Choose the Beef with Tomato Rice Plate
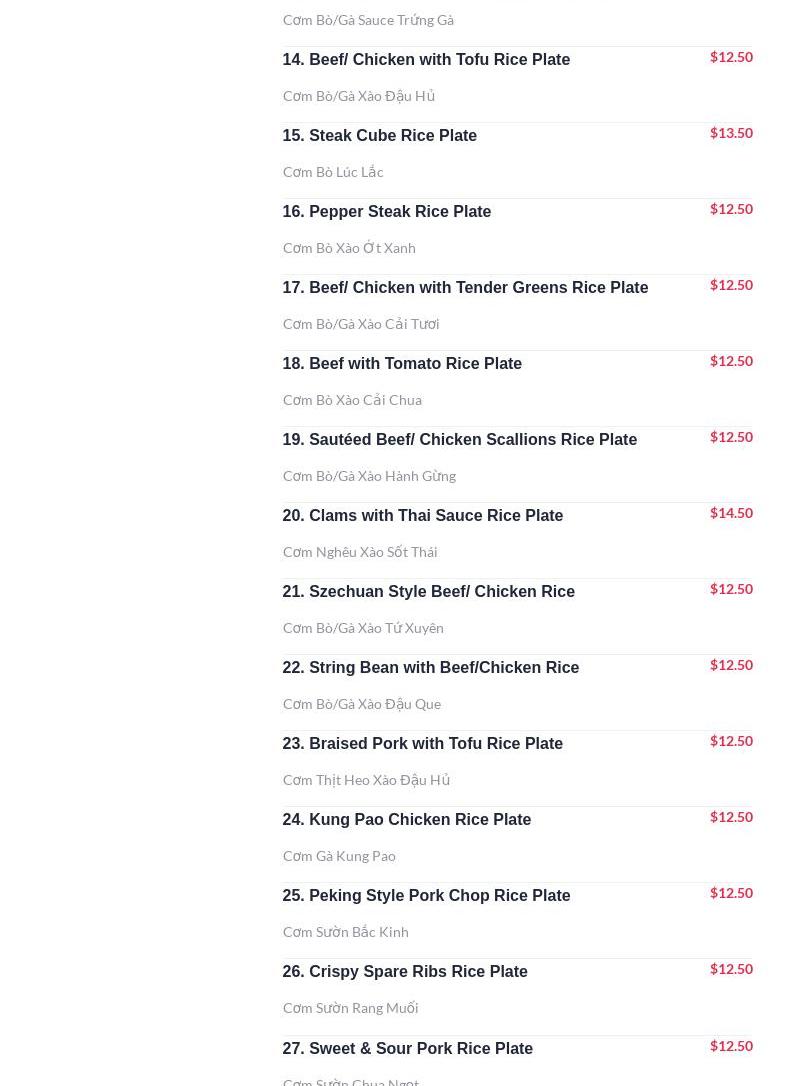The image size is (785, 1086). tap(402, 364)
